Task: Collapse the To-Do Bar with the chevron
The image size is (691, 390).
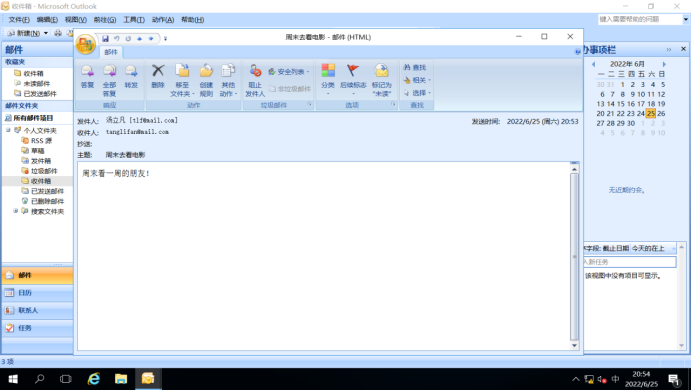Action: [x=669, y=49]
